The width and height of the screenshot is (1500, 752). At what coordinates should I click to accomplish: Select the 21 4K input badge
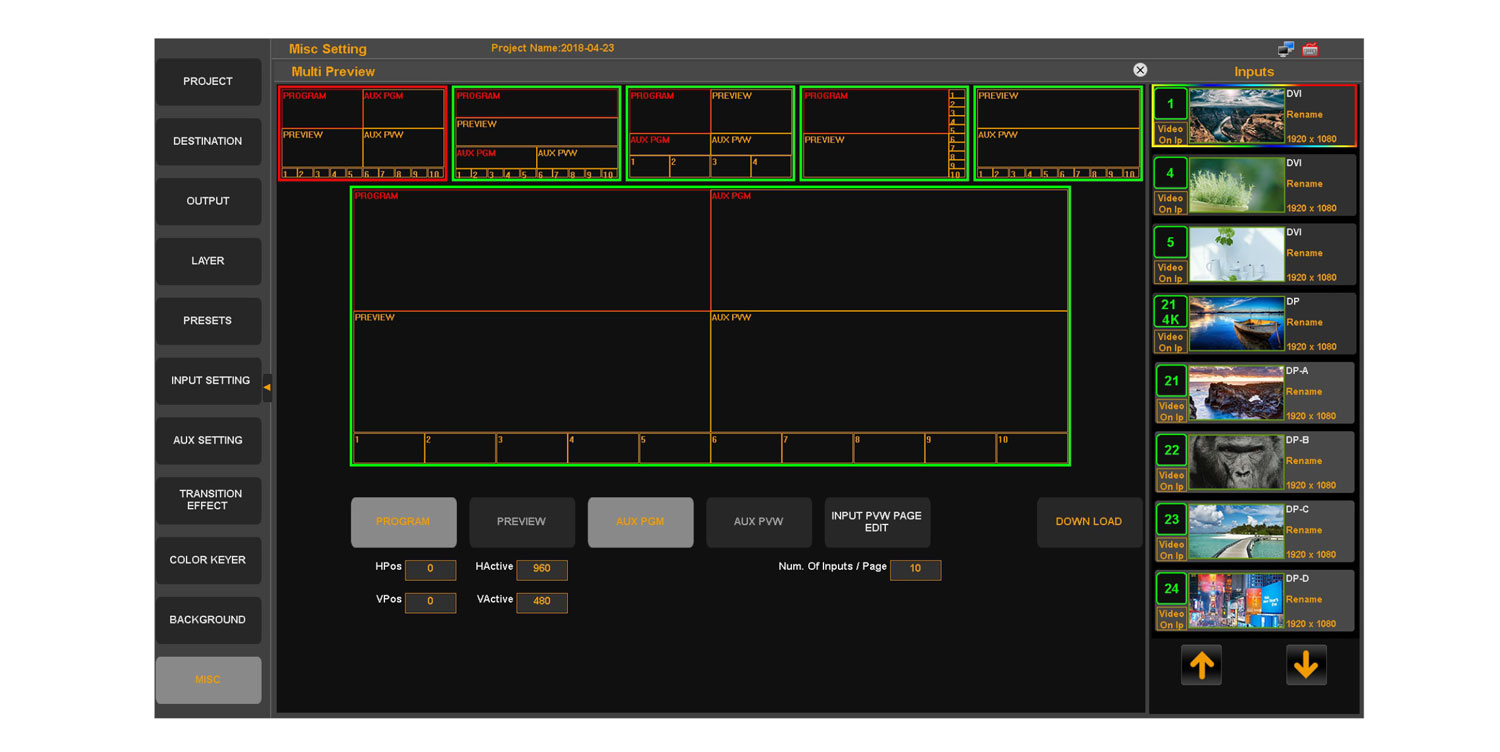1170,312
